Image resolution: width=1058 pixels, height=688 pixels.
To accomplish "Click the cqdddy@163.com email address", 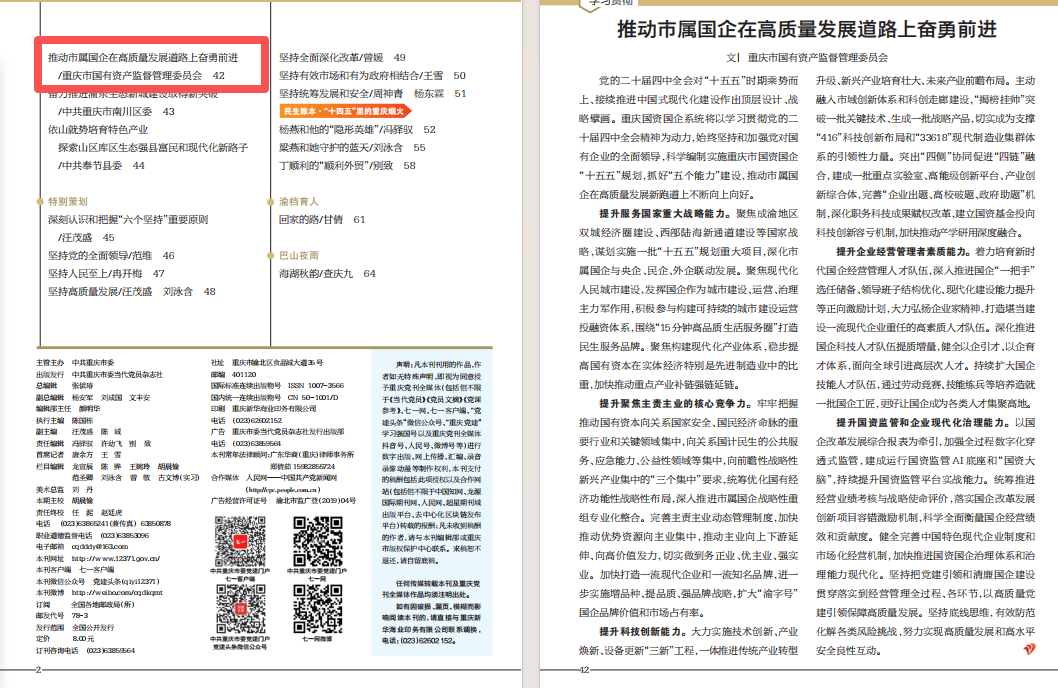I will pos(101,546).
